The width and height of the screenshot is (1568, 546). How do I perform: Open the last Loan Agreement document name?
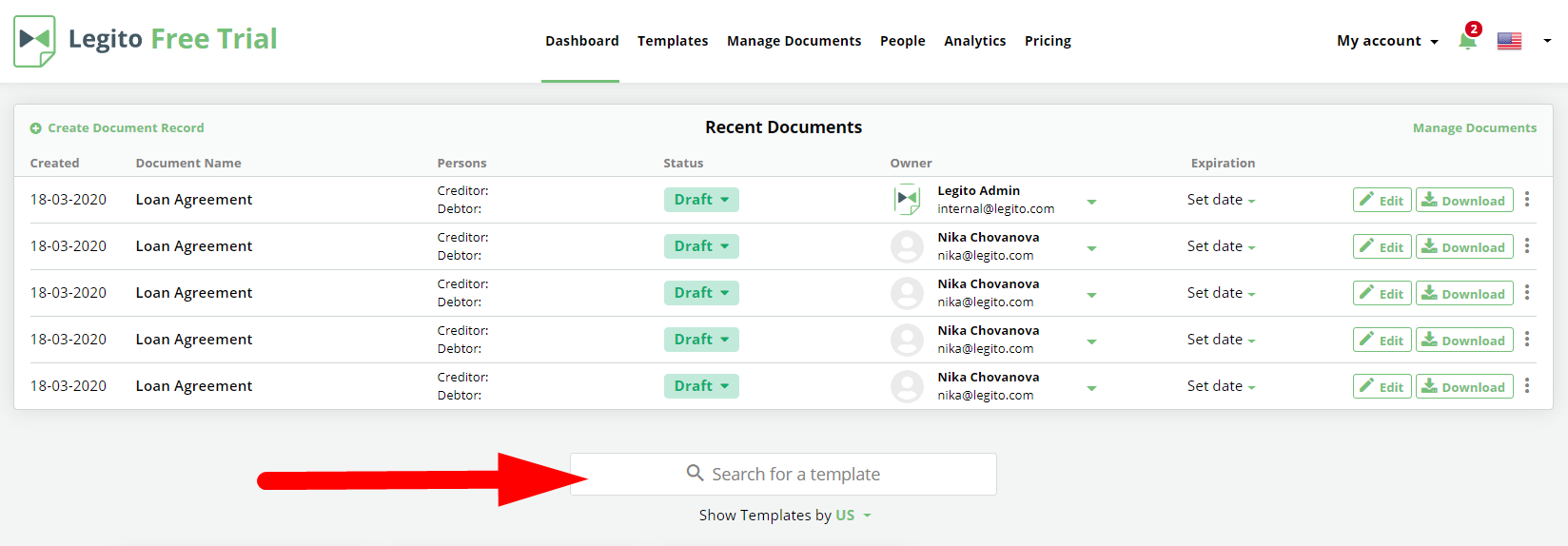point(194,386)
